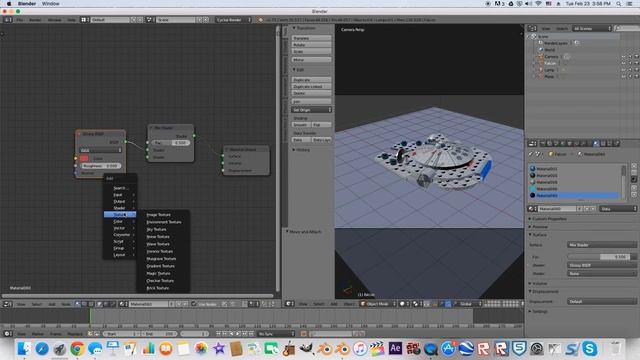Screen dimensions: 640x360
Task: Click the Mirror button in tool shelf
Action: pyautogui.click(x=311, y=60)
